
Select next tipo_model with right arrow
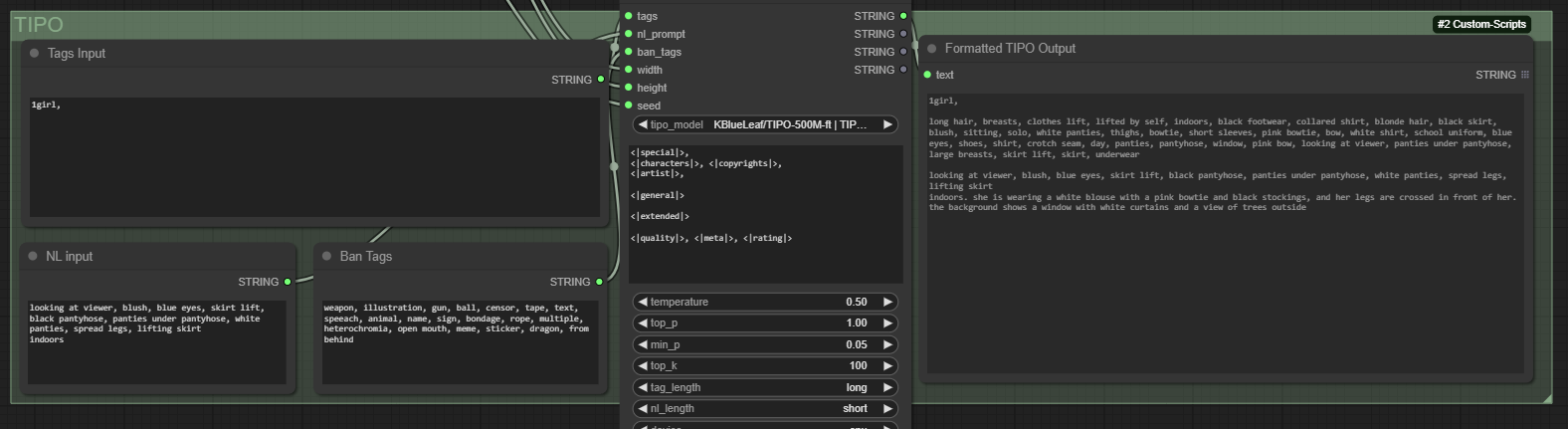[887, 124]
